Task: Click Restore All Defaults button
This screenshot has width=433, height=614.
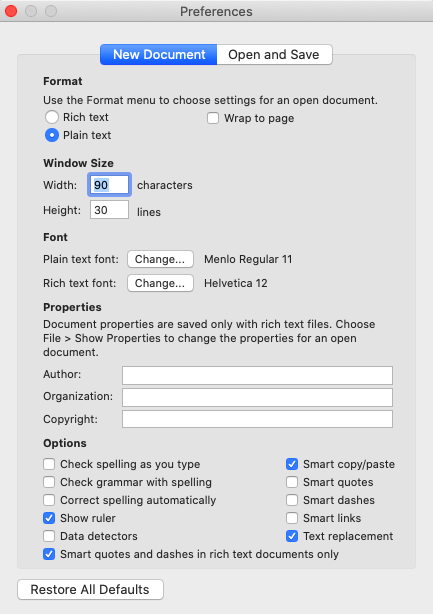Action: click(90, 589)
